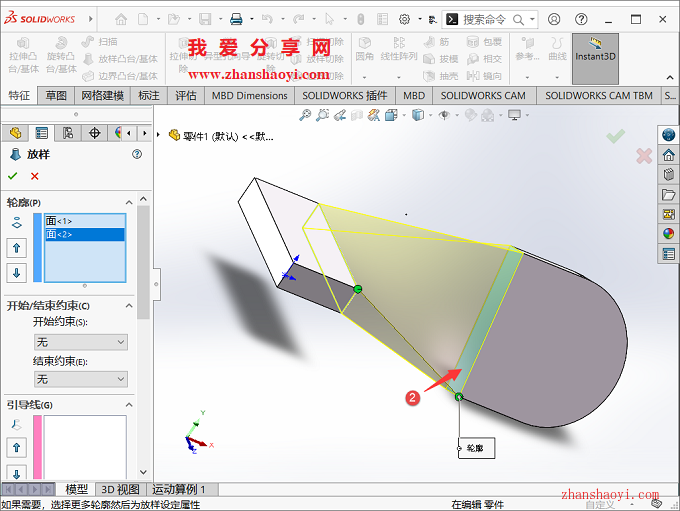
Task: Move the selected profile up
Action: (x=17, y=247)
